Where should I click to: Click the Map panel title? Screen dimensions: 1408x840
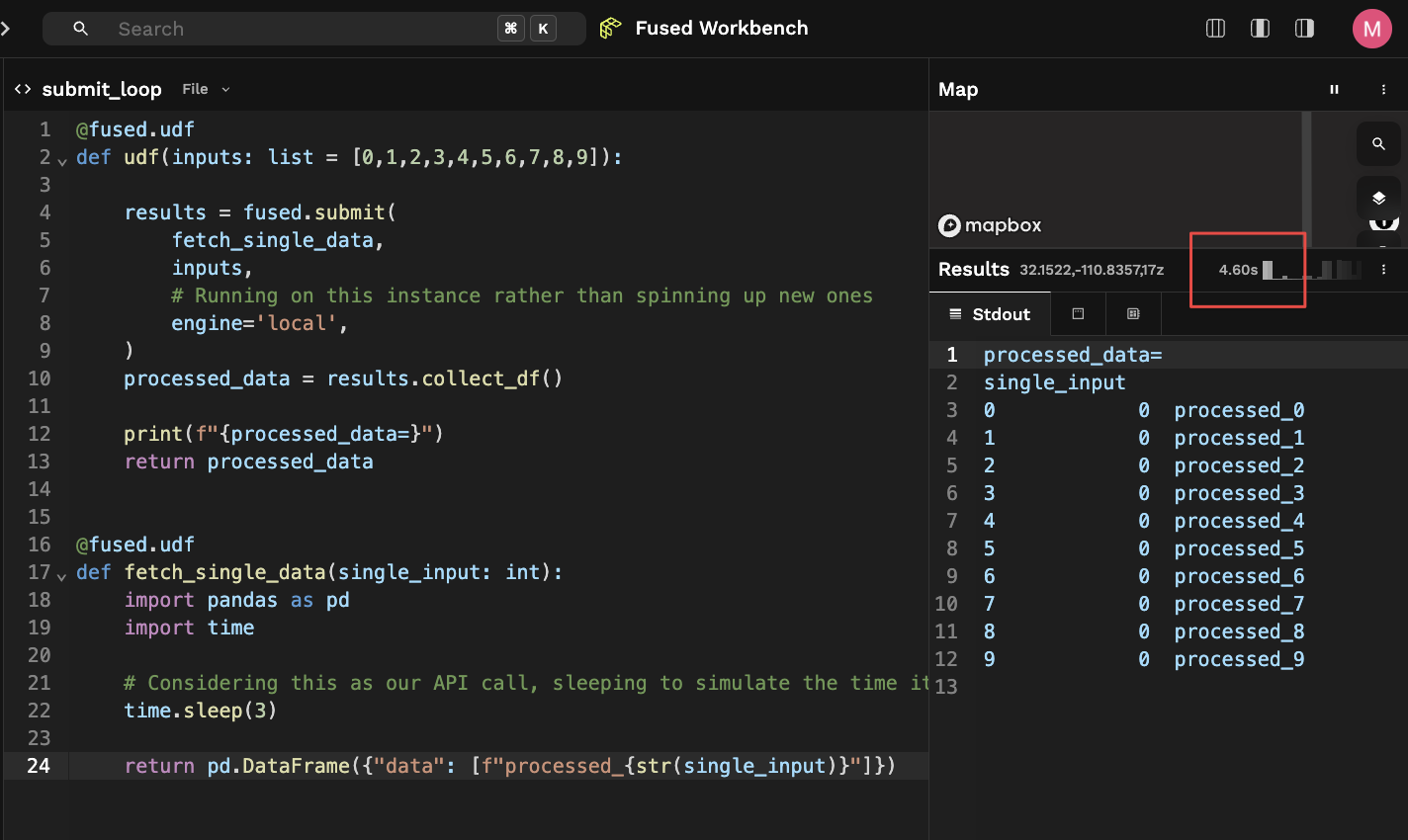click(x=958, y=89)
